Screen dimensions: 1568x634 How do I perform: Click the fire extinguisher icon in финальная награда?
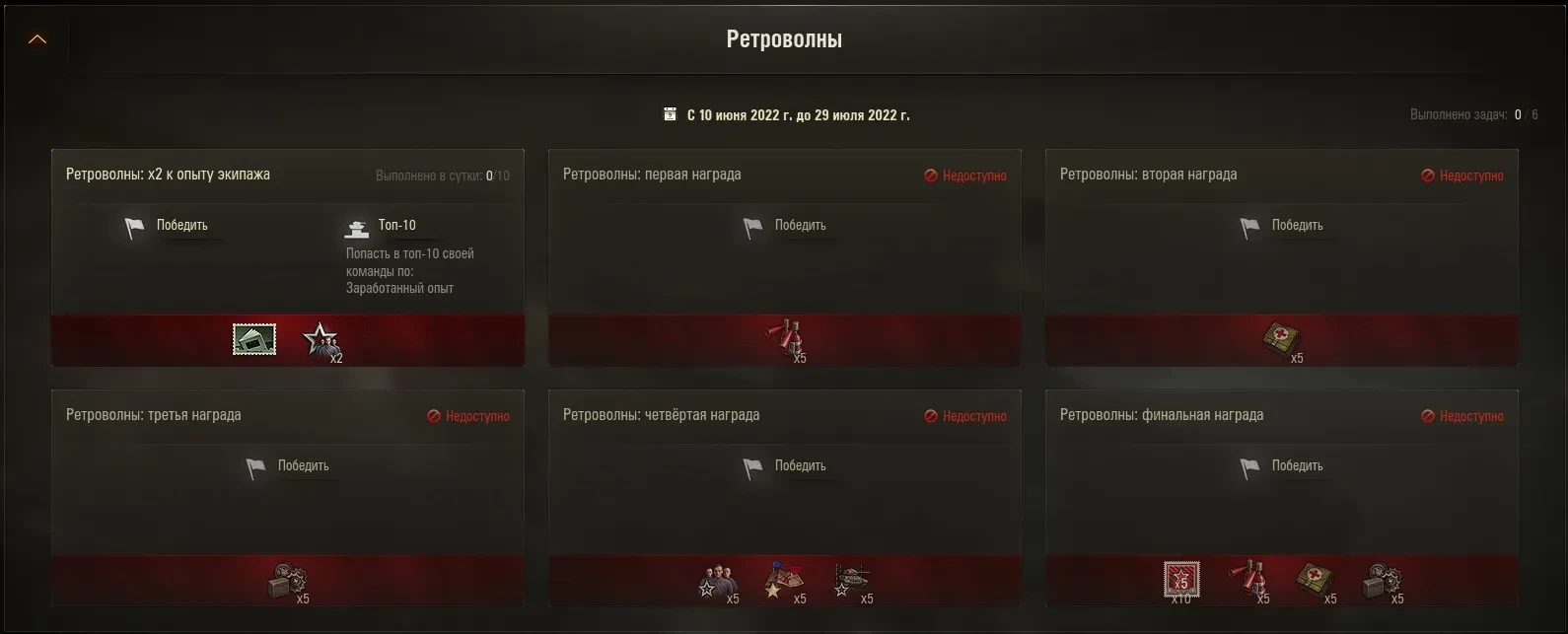click(x=1248, y=579)
